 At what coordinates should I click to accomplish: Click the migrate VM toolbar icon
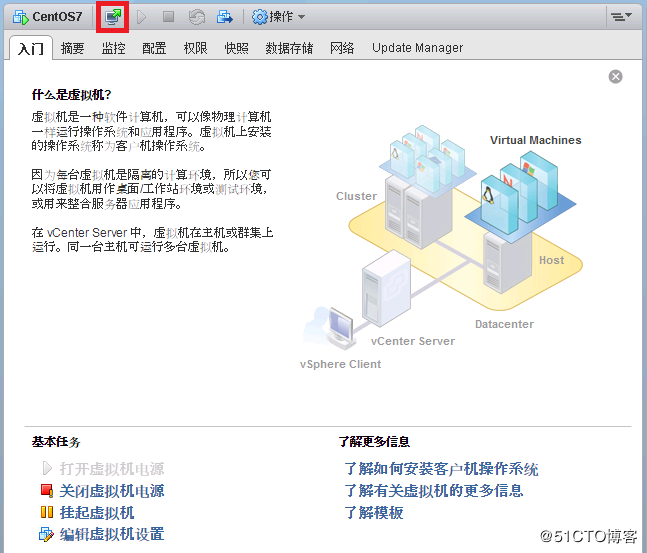coord(225,17)
